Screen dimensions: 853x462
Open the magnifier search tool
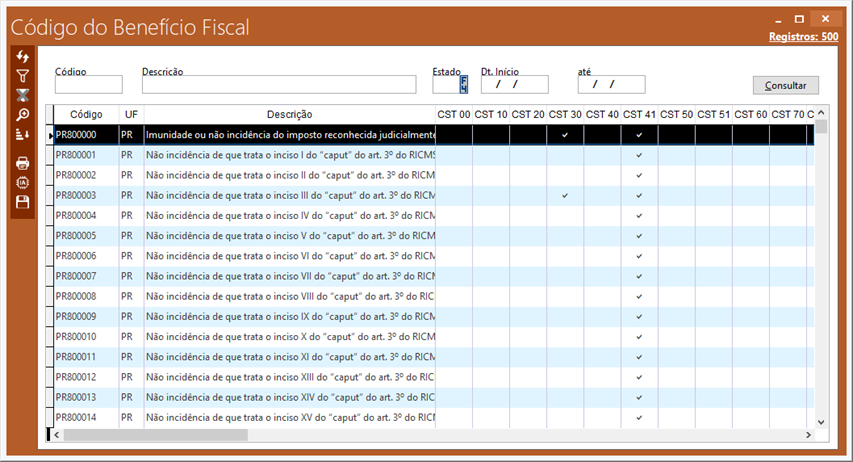click(23, 115)
